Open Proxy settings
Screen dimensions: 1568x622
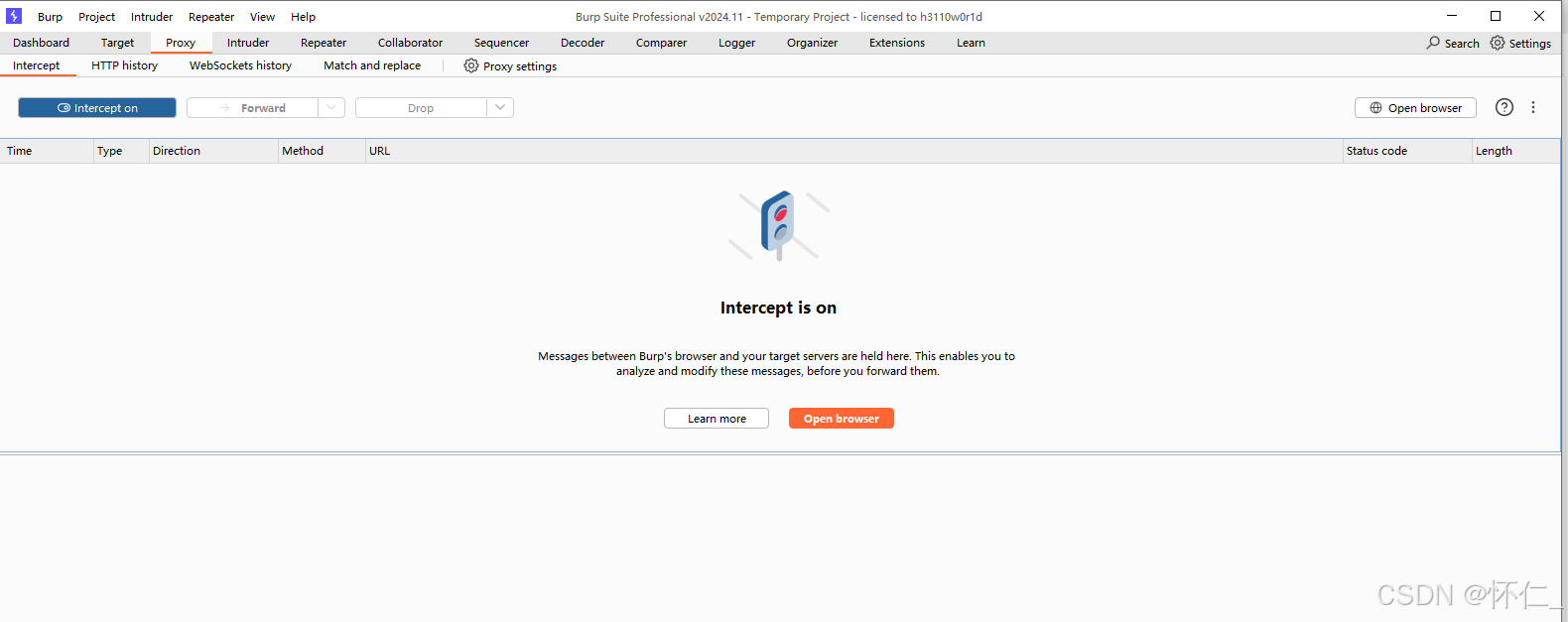pos(510,66)
